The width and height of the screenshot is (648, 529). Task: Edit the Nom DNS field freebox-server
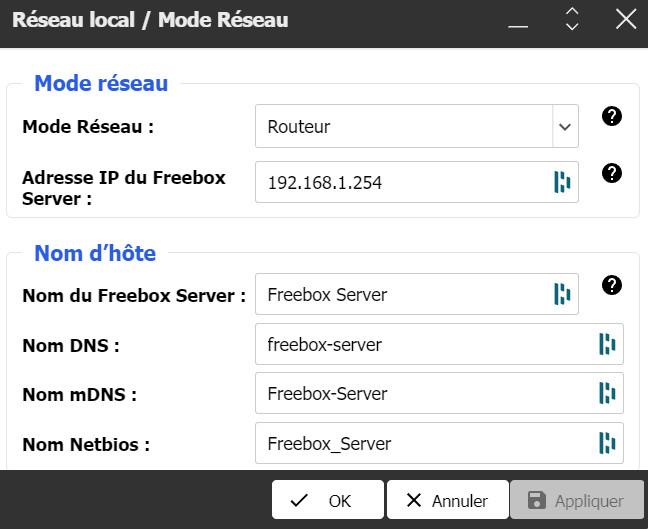tap(439, 344)
